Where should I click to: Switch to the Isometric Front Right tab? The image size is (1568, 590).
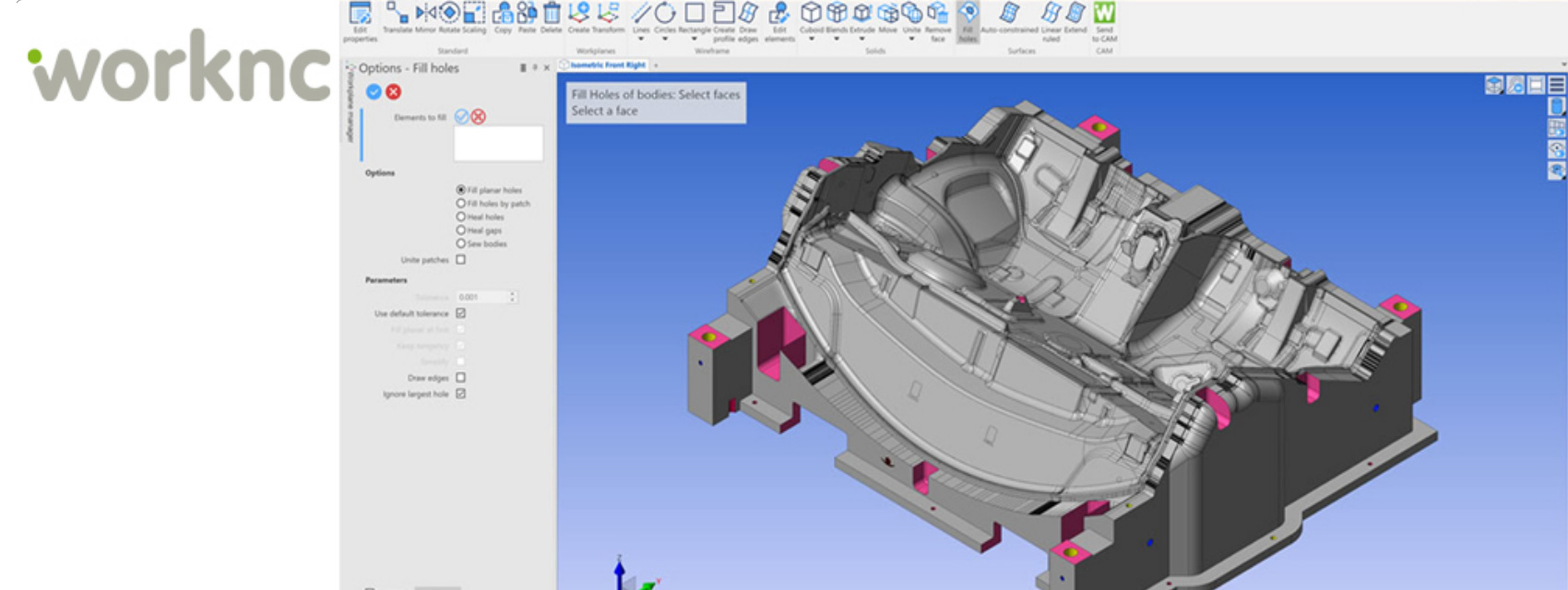coord(604,65)
